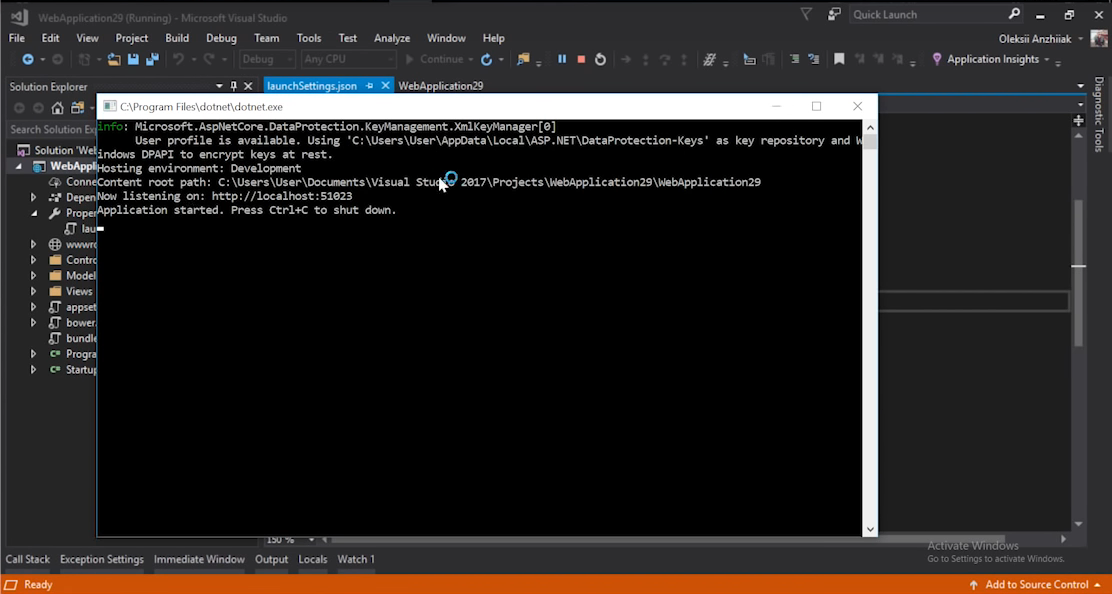Open the Immediate Window tab
This screenshot has height=594, width=1112.
coord(199,559)
